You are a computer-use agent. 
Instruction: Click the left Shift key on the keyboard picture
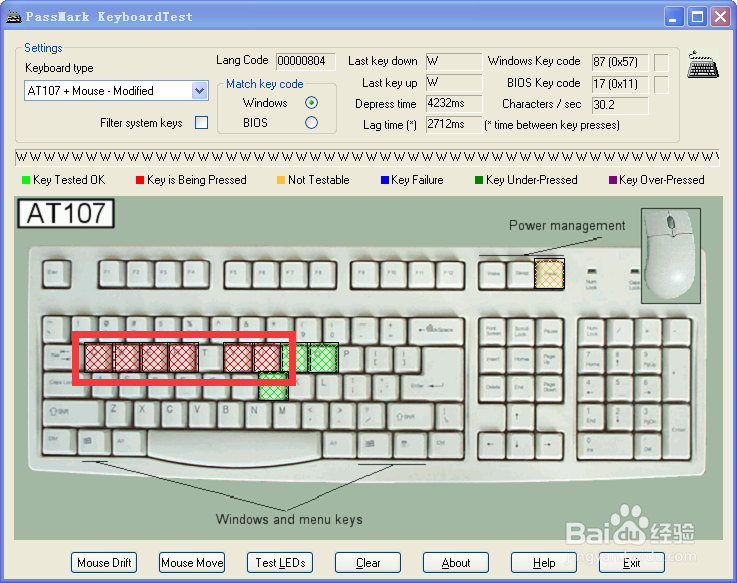coord(73,414)
